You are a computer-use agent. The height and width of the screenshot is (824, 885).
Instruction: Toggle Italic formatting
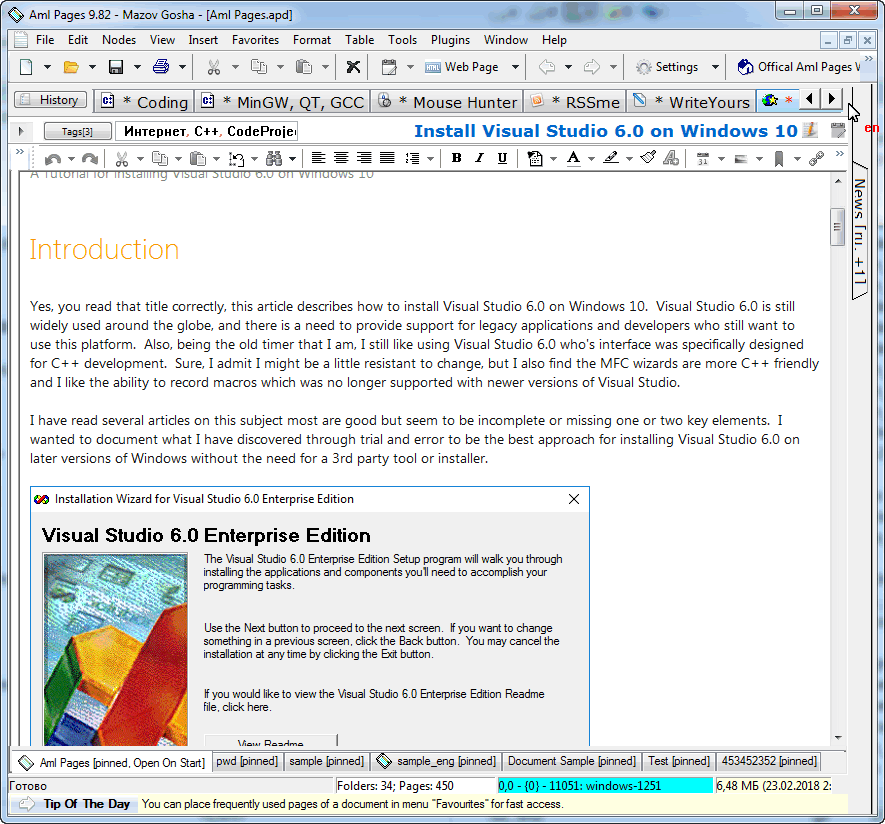(x=479, y=159)
